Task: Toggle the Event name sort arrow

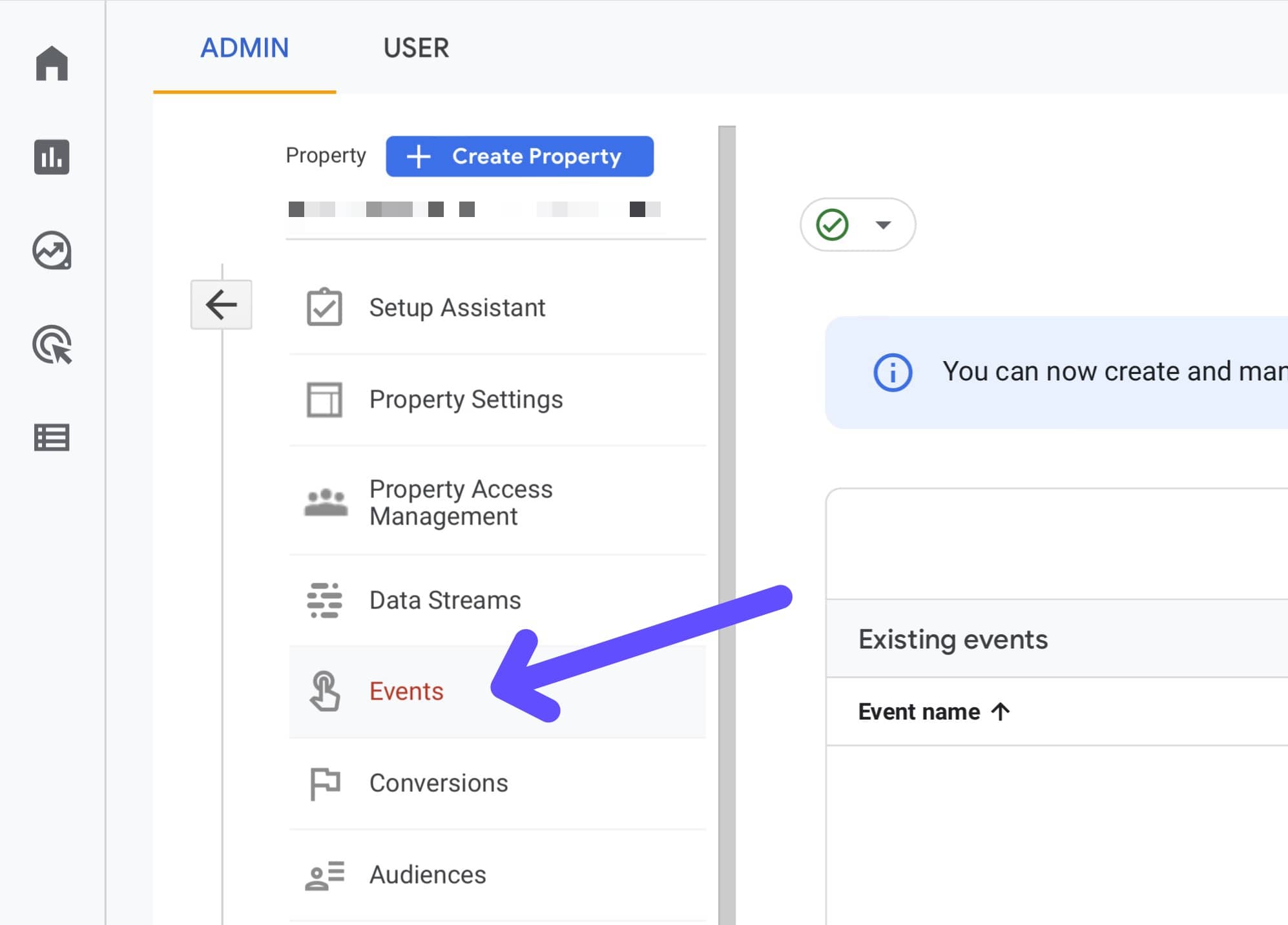Action: tap(1001, 711)
